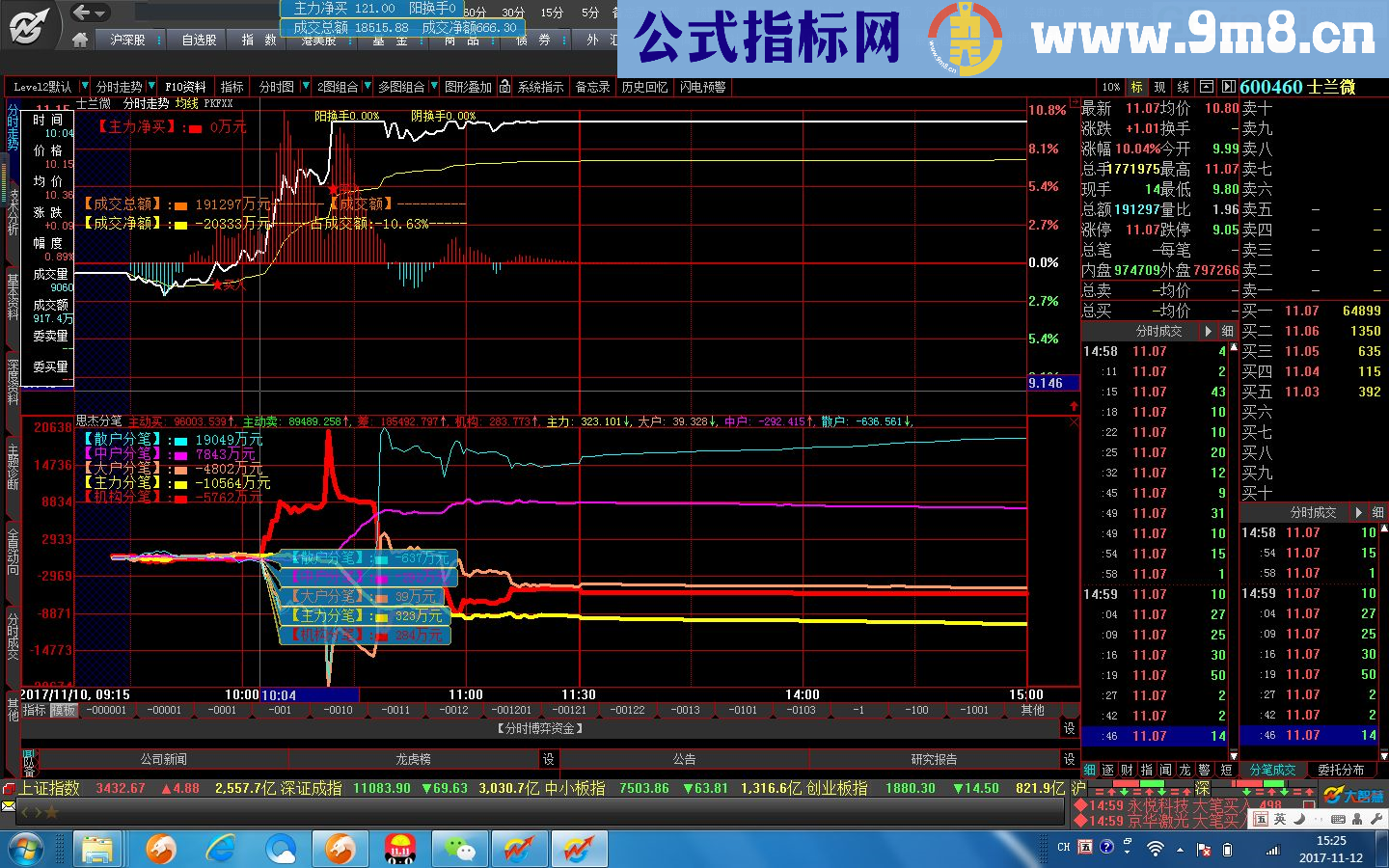
Task: Click the 图形叠加 button
Action: (468, 87)
